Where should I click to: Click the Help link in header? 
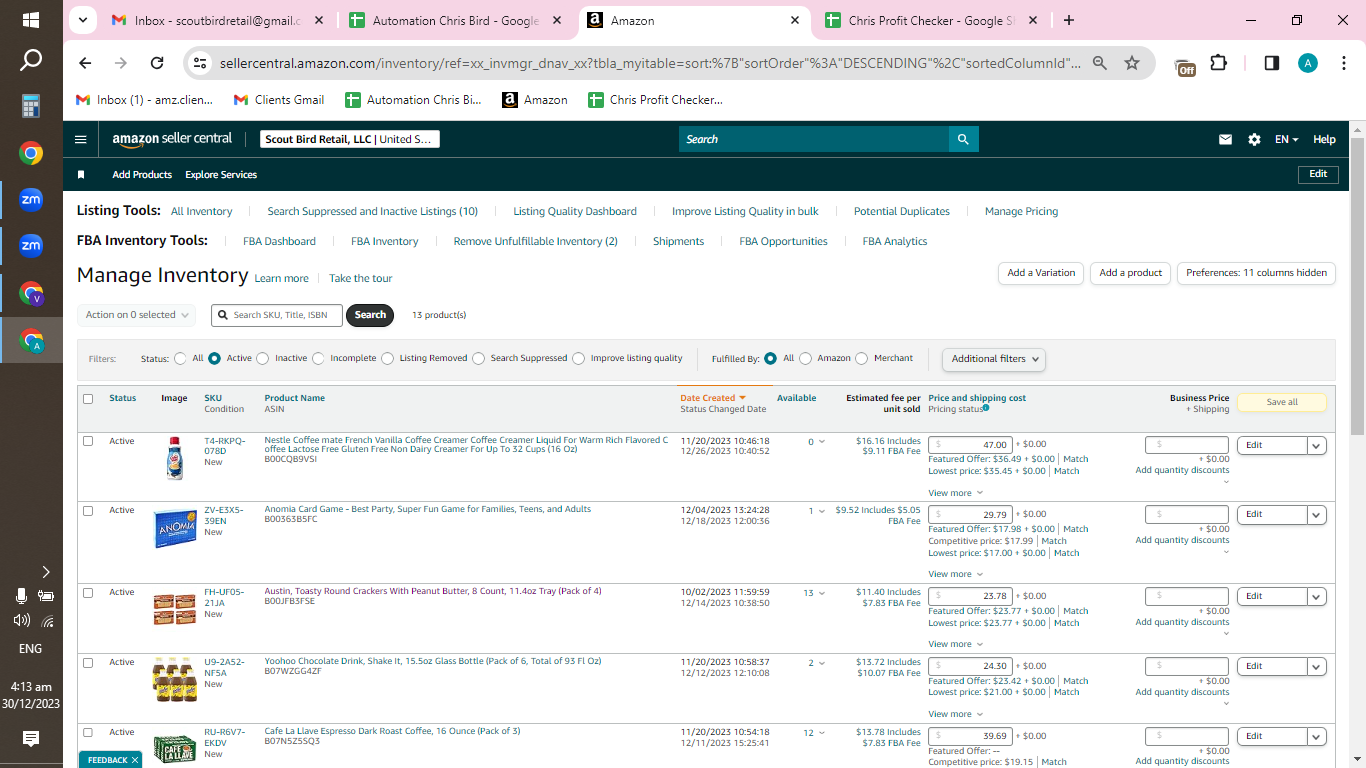tap(1324, 140)
